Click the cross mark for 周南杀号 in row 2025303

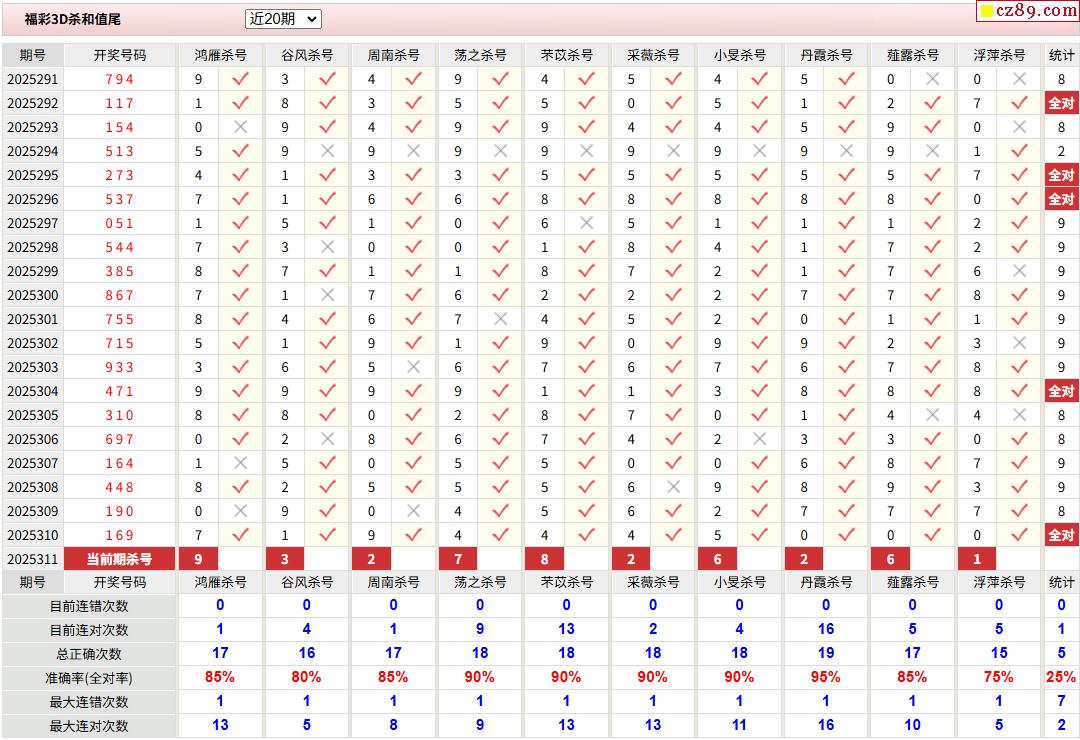[x=413, y=367]
